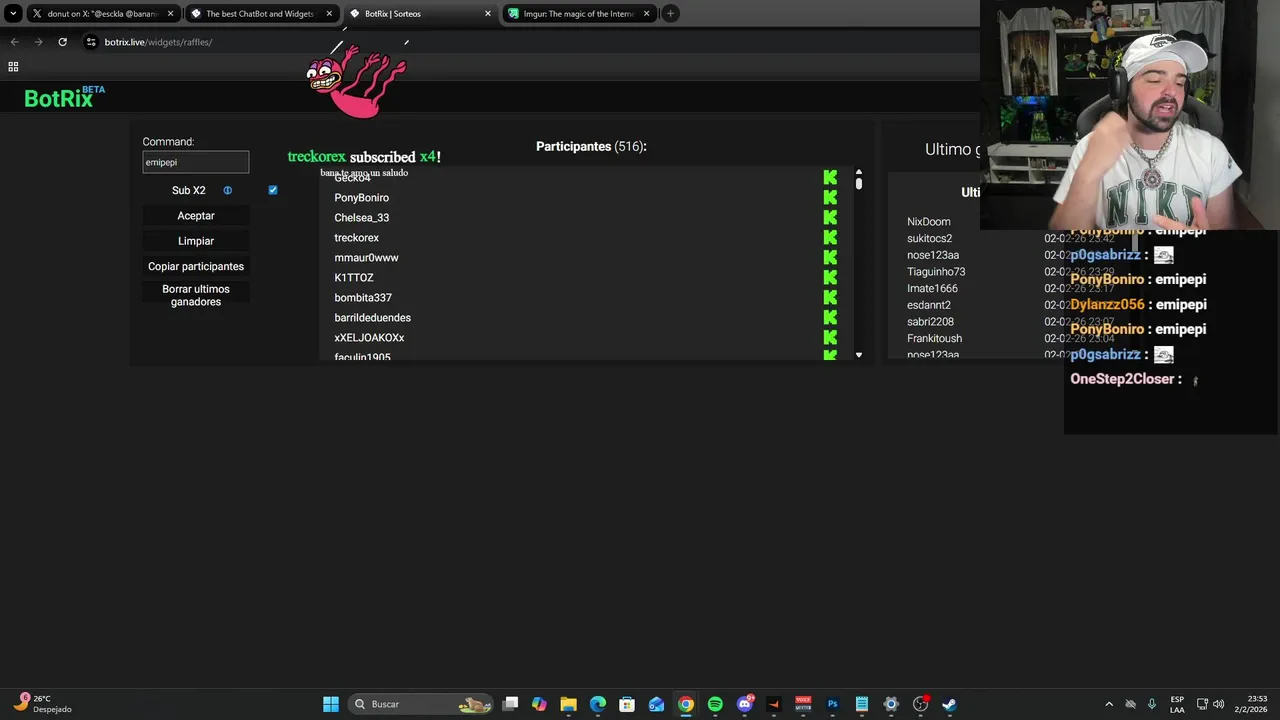Open the Copilot taskbar icon
Image resolution: width=1280 pixels, height=720 pixels.
pos(539,704)
